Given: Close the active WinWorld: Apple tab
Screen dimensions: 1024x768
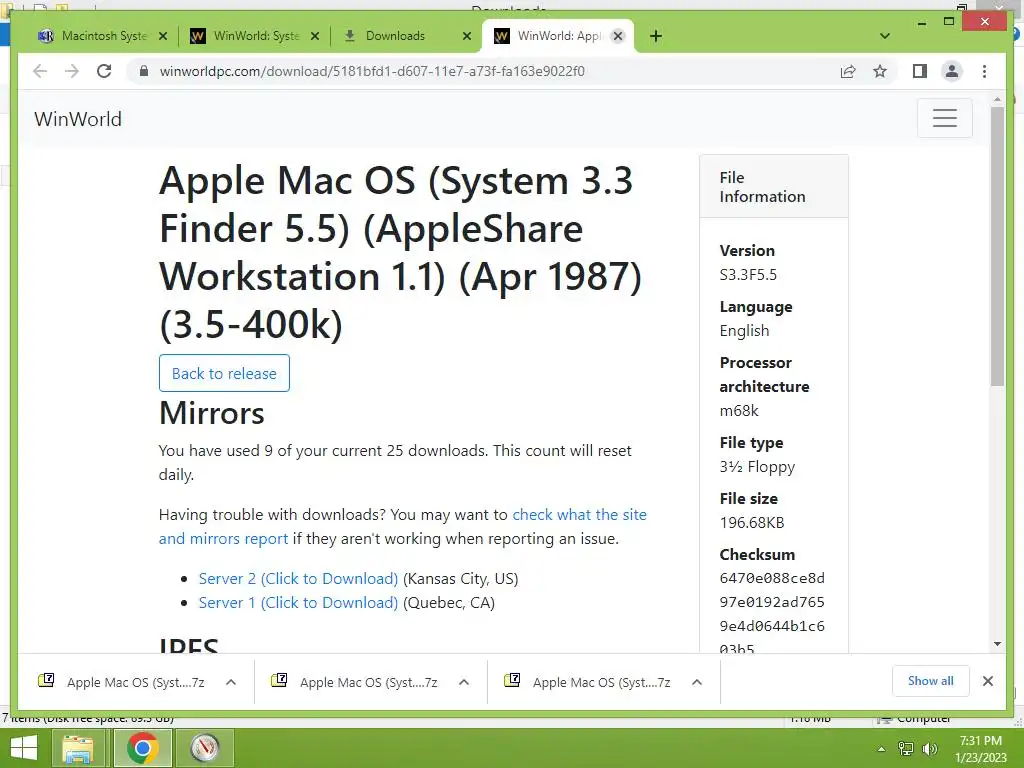Looking at the screenshot, I should [x=618, y=36].
